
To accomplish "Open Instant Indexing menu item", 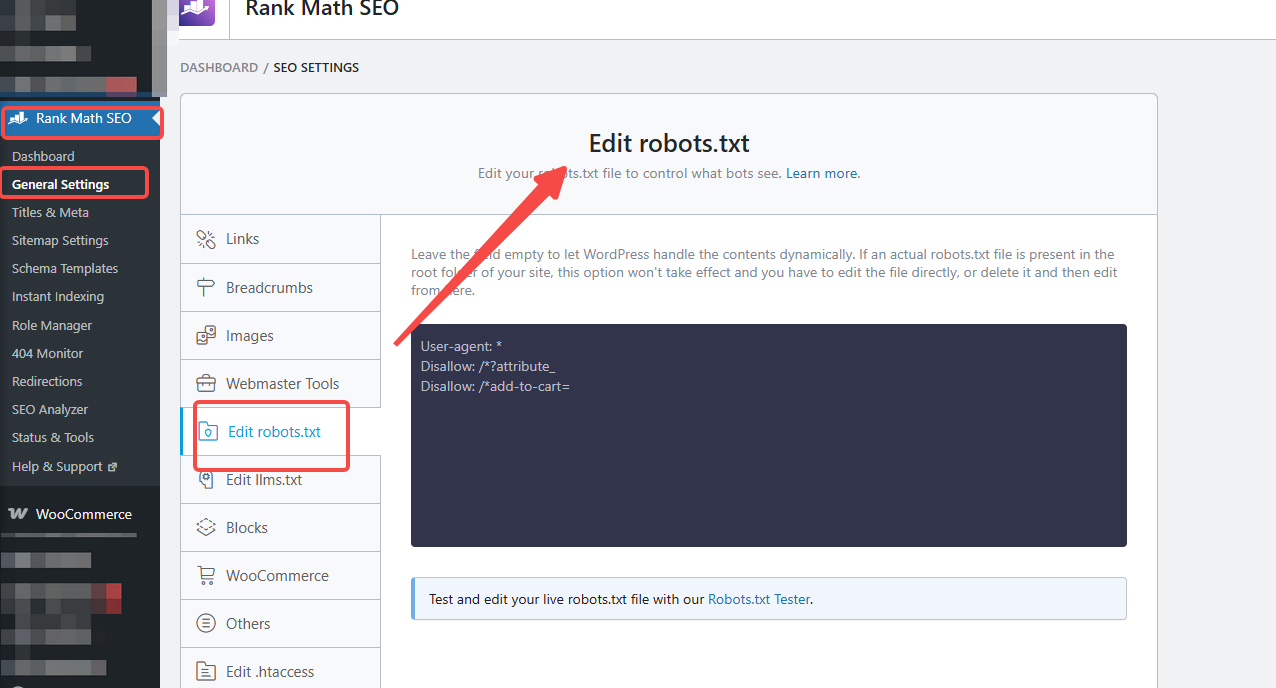I will point(58,296).
